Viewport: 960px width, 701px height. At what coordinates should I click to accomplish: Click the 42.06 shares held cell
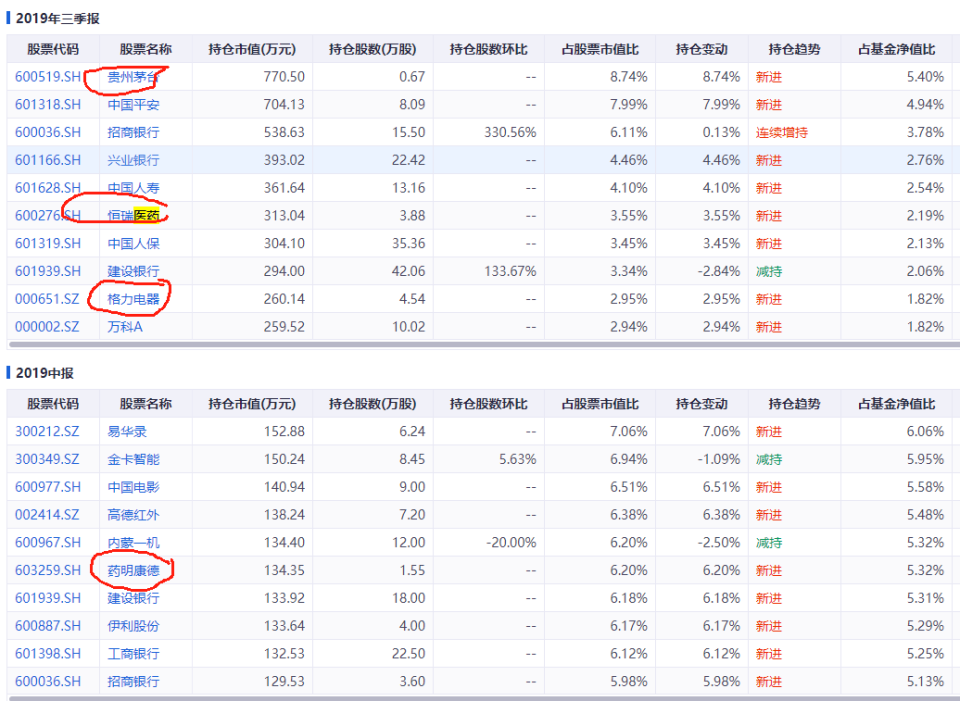408,271
